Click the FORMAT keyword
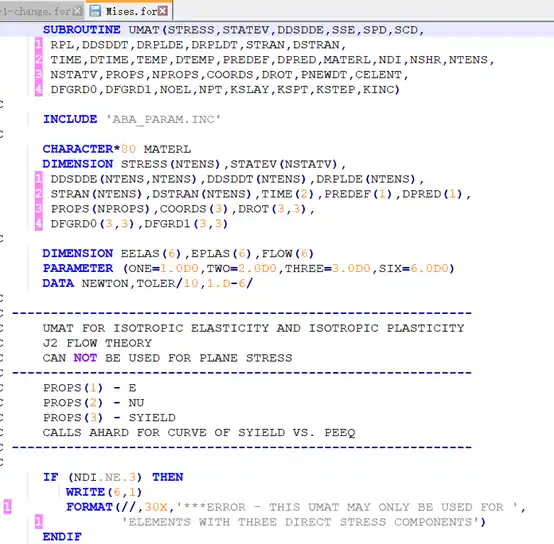The width and height of the screenshot is (554, 544). point(89,507)
